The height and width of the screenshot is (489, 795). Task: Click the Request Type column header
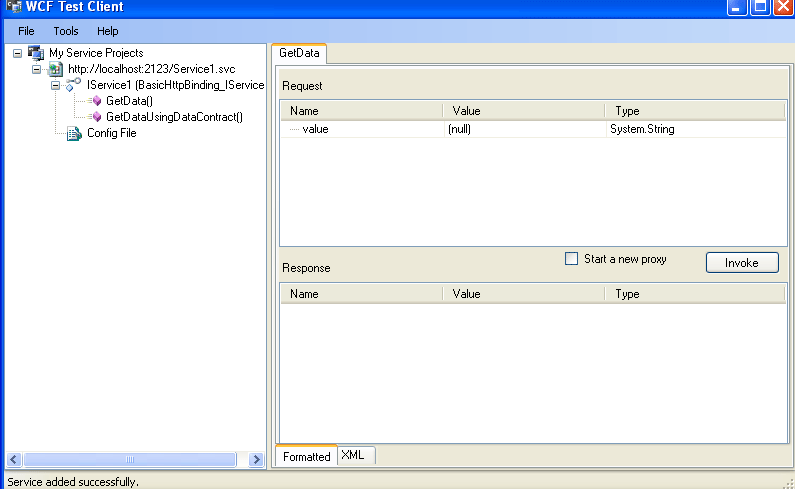(695, 111)
